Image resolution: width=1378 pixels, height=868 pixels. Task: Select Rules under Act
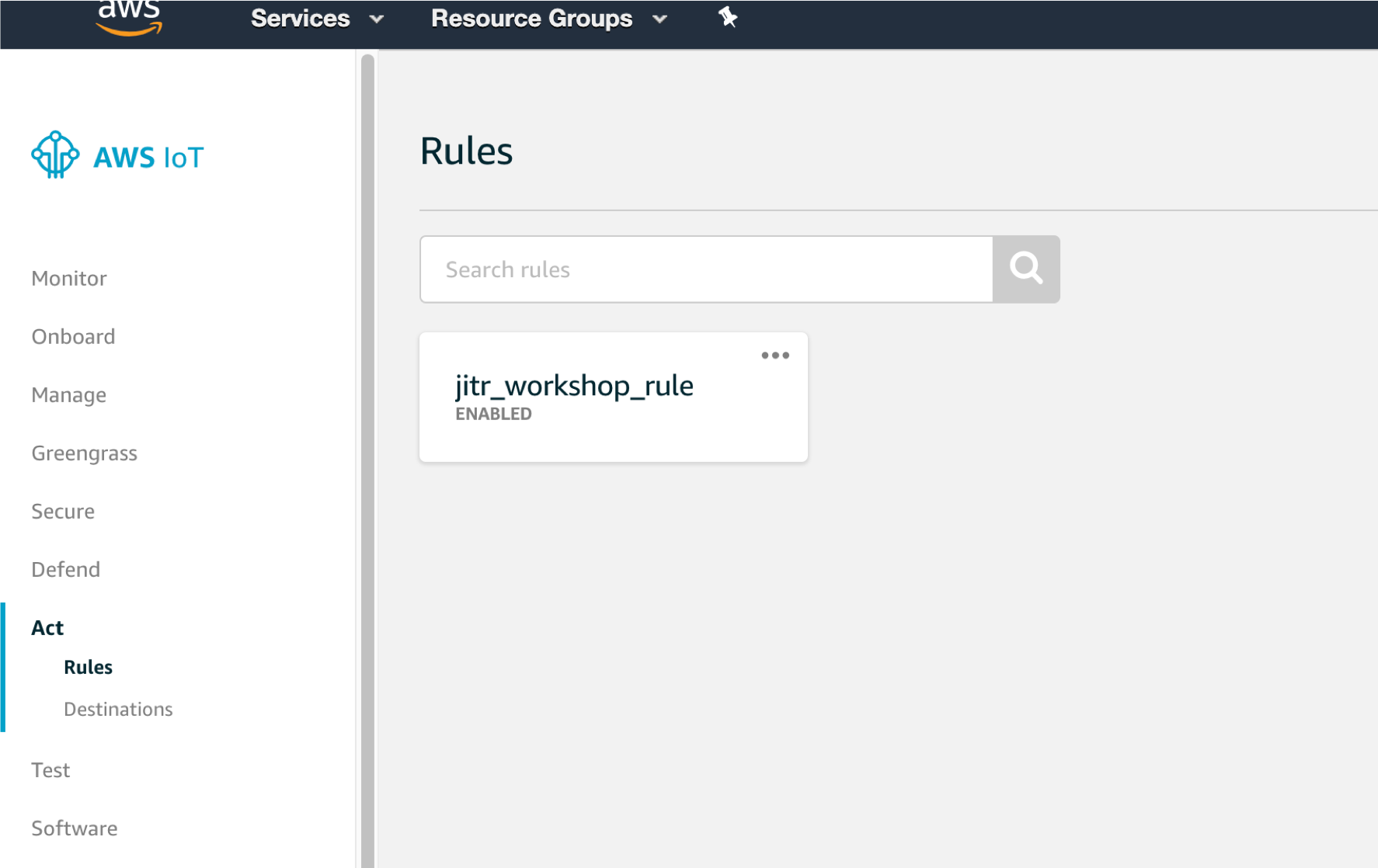88,668
